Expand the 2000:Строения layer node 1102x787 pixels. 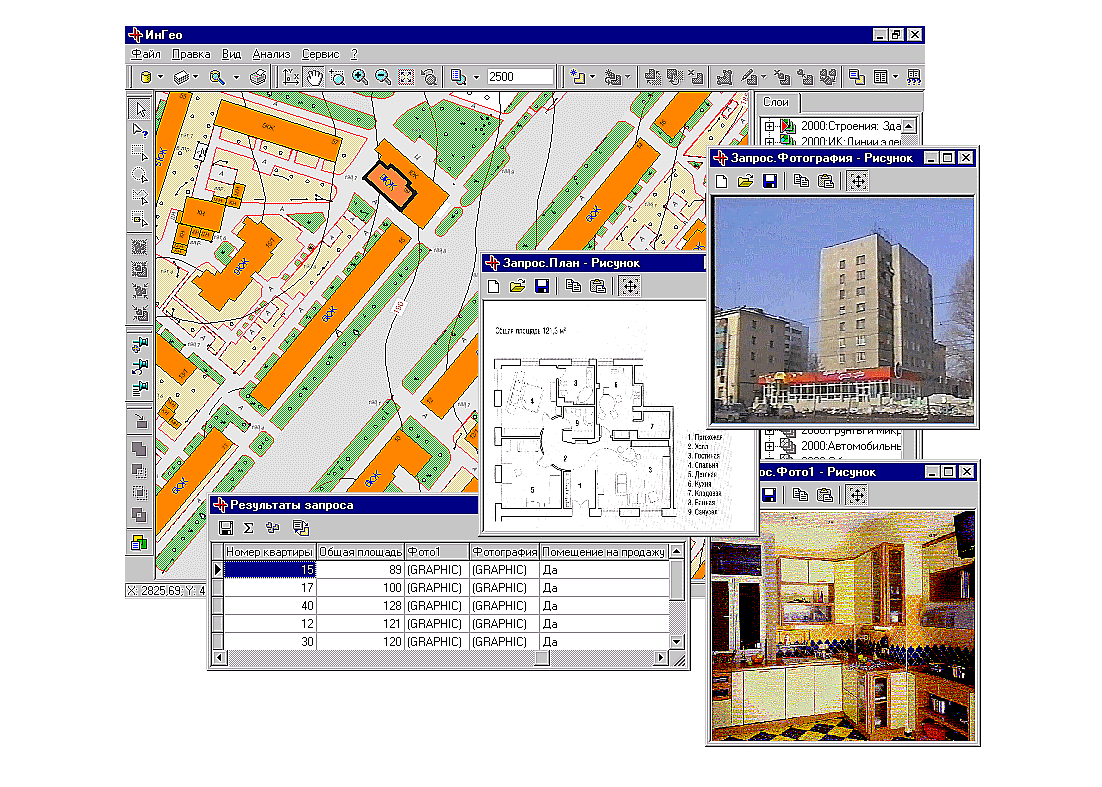click(770, 126)
